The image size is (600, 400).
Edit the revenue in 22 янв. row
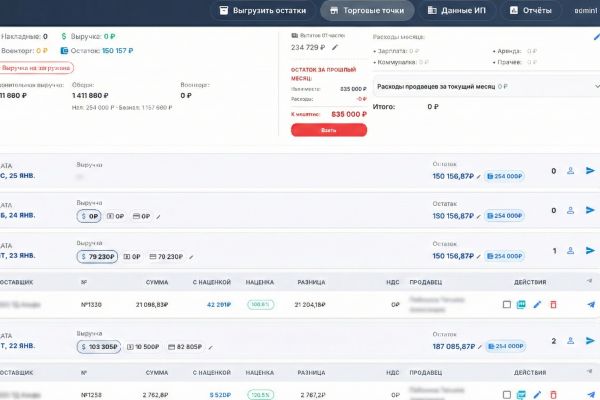tap(210, 348)
